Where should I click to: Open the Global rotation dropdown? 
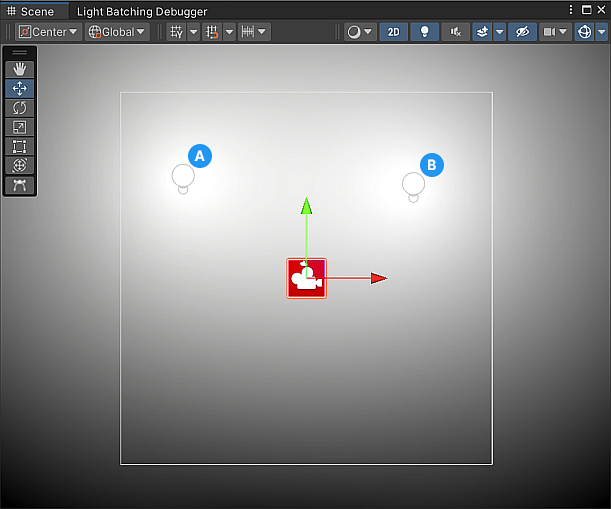point(117,32)
